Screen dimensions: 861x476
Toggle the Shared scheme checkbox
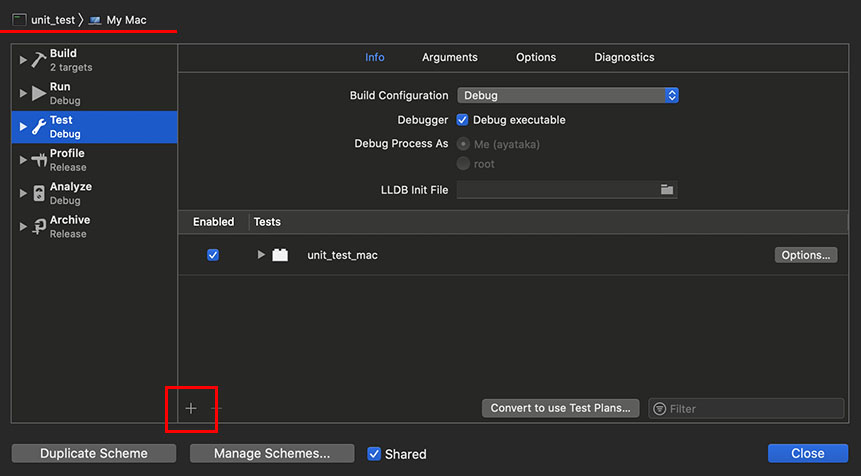[375, 453]
